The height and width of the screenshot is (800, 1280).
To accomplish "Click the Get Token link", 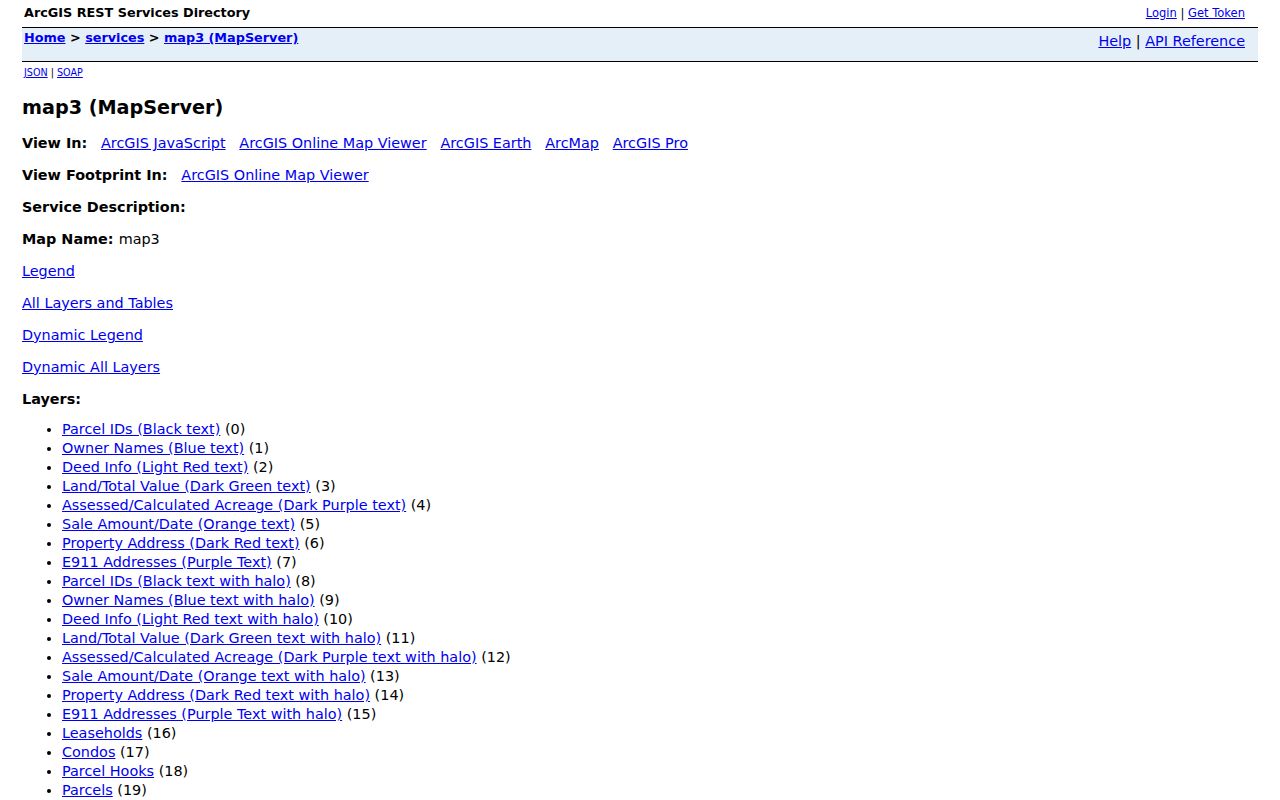I will 1216,13.
